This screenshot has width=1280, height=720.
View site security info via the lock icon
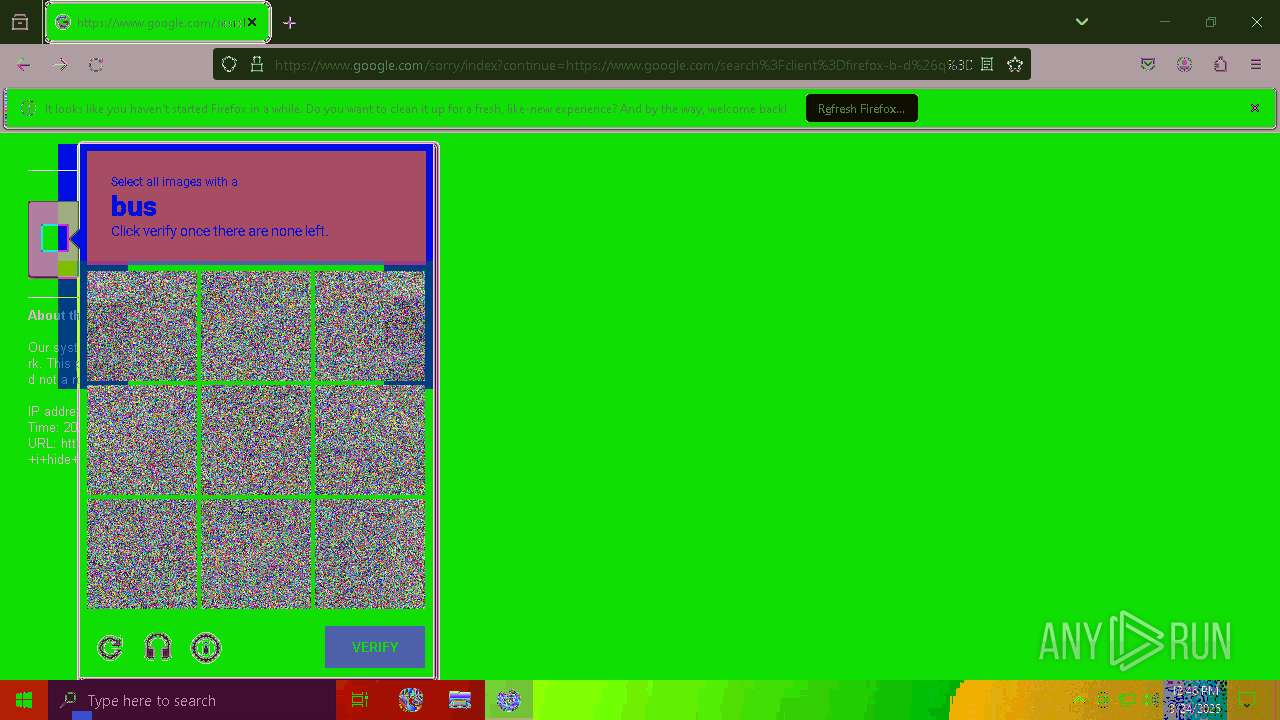[x=257, y=64]
